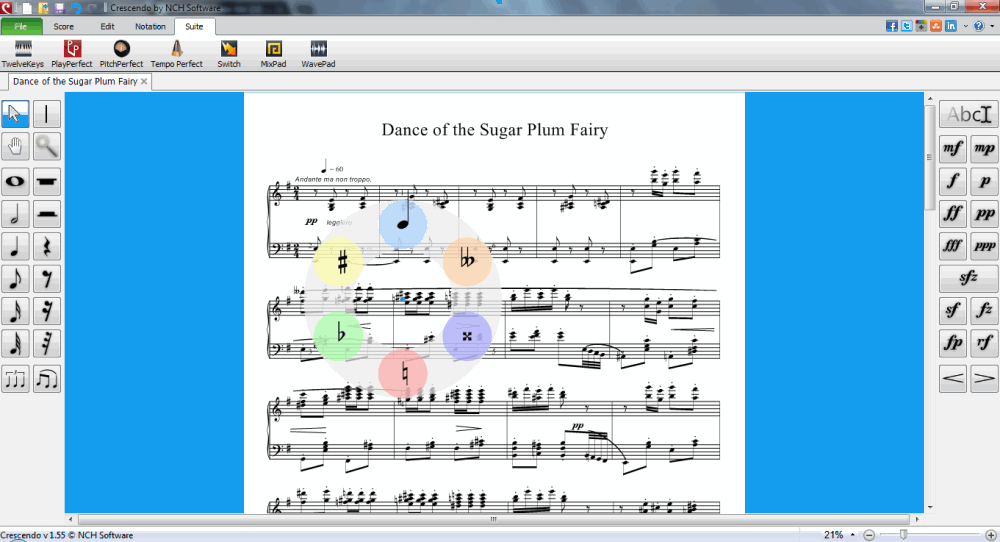Select the quarter note tool
Viewport: 1000px width, 542px height.
tap(15, 247)
